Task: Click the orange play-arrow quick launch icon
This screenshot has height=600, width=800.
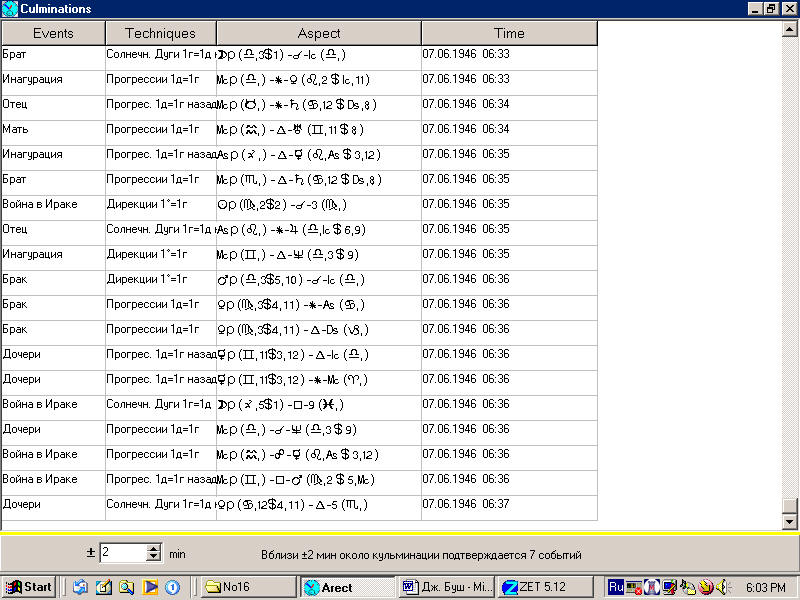Action: pyautogui.click(x=149, y=587)
